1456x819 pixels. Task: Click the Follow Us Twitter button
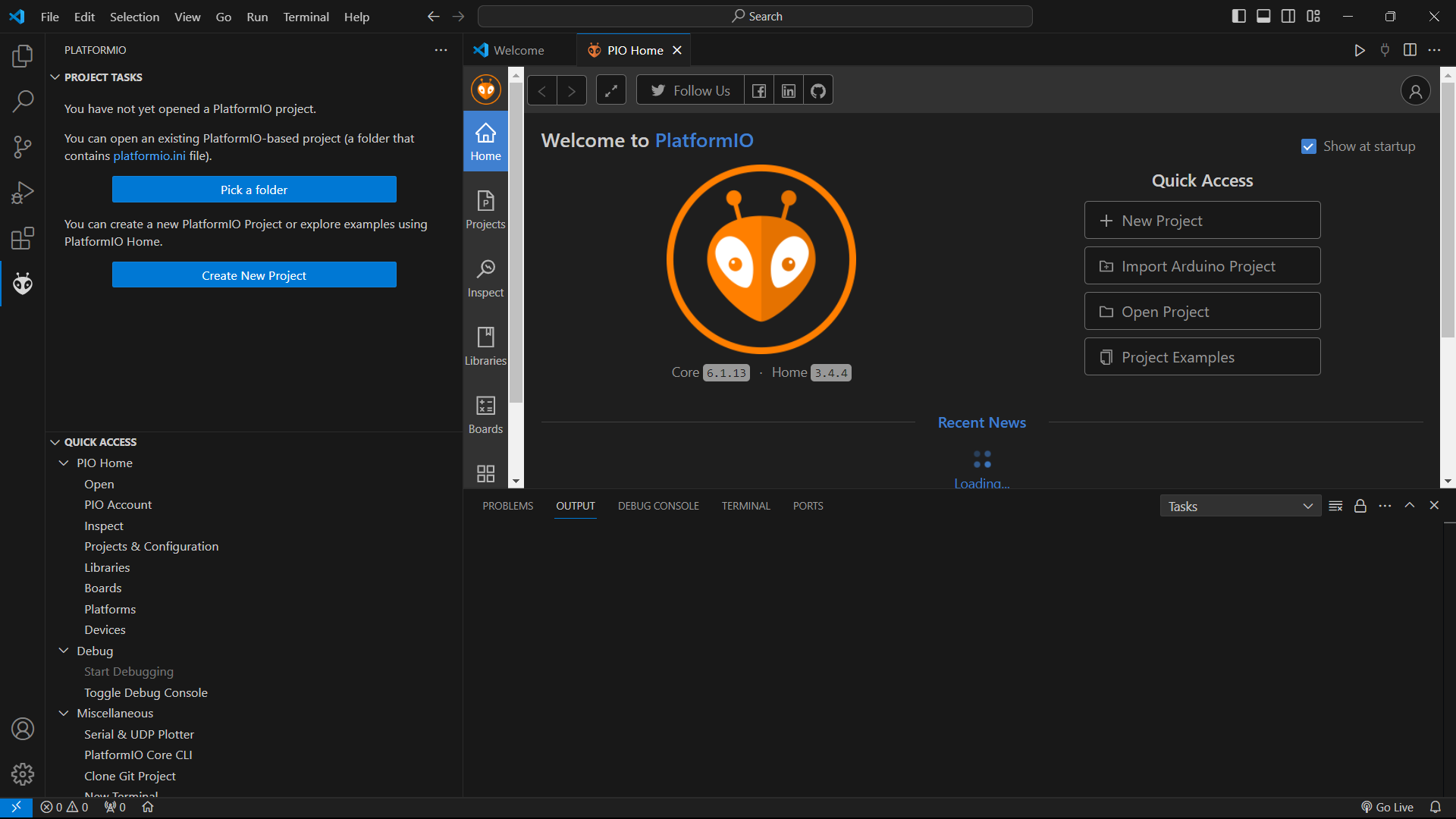[x=690, y=91]
